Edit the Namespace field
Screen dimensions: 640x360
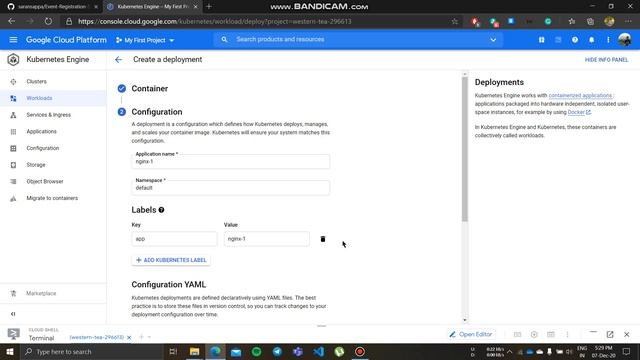pyautogui.click(x=231, y=188)
